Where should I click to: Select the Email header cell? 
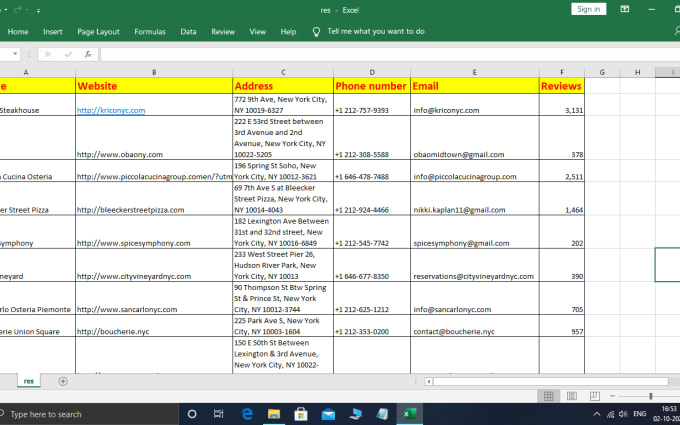coord(475,86)
